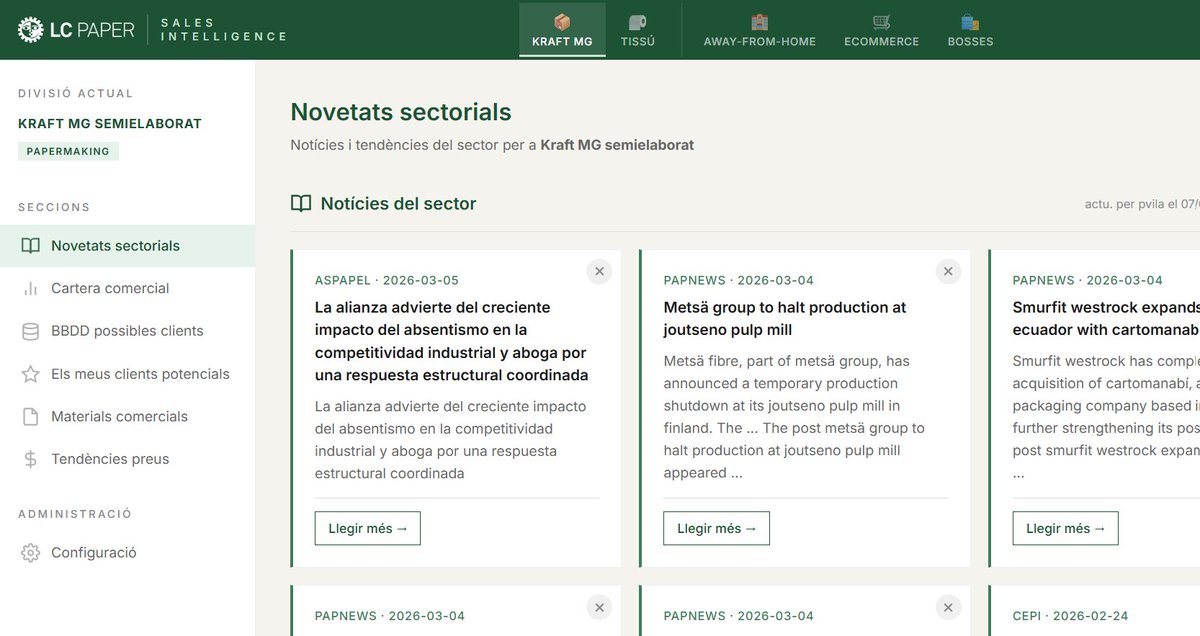
Task: Click the open book icon beside Novetats sectorials
Action: coord(31,246)
